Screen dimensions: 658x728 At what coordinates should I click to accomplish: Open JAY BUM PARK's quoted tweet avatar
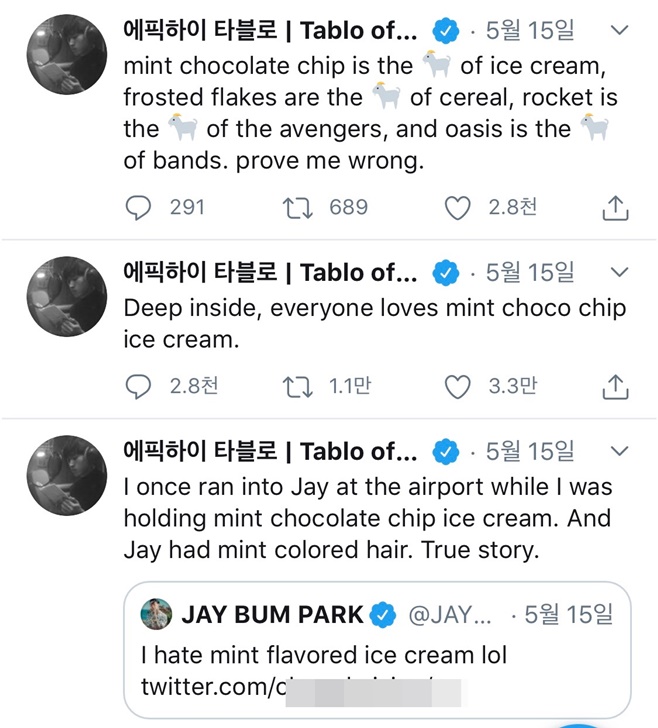pos(156,614)
